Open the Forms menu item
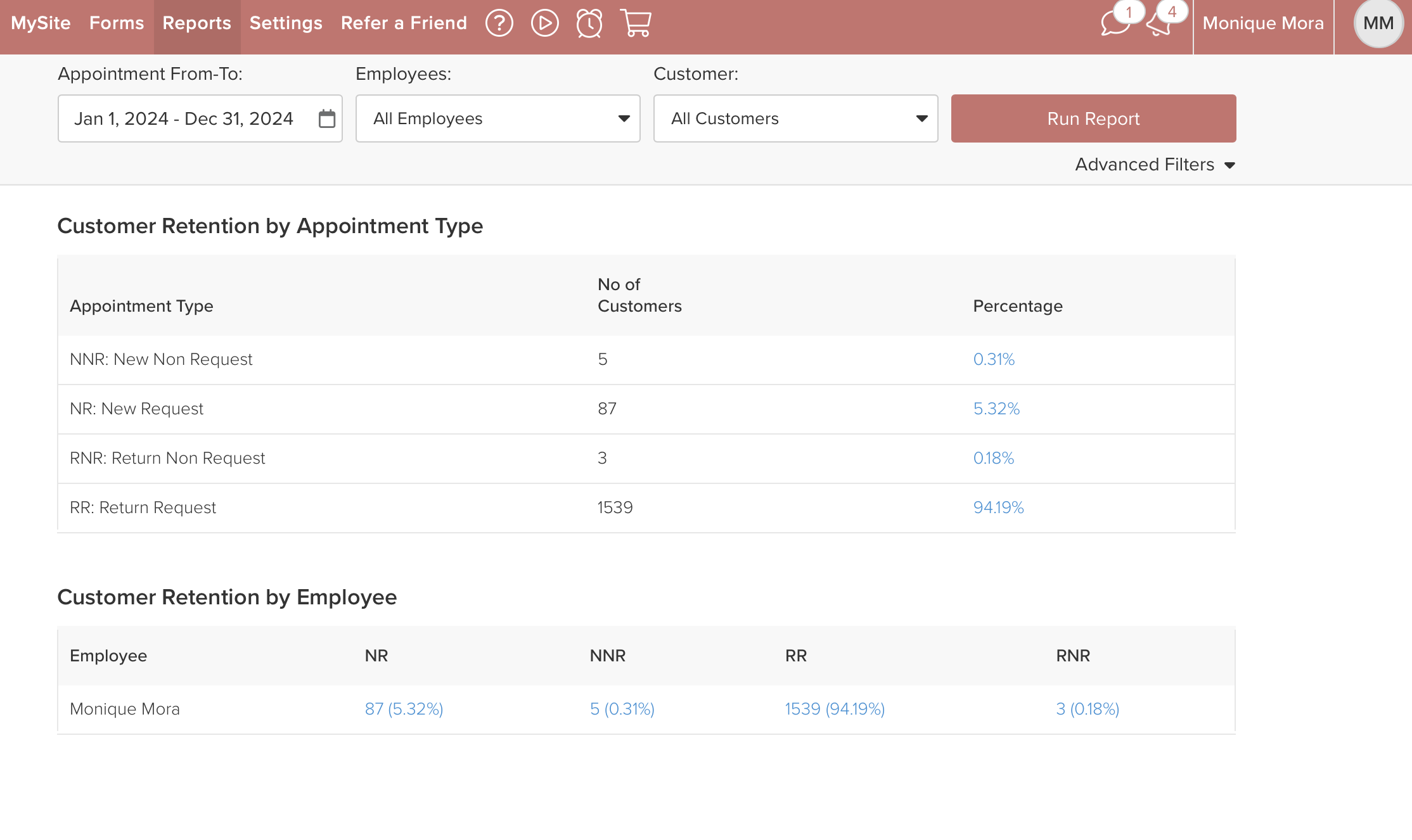The image size is (1412, 840). (x=117, y=23)
